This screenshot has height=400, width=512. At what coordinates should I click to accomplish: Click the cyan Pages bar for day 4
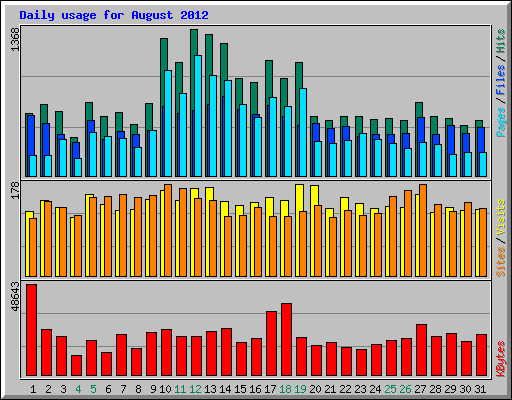pyautogui.click(x=78, y=167)
